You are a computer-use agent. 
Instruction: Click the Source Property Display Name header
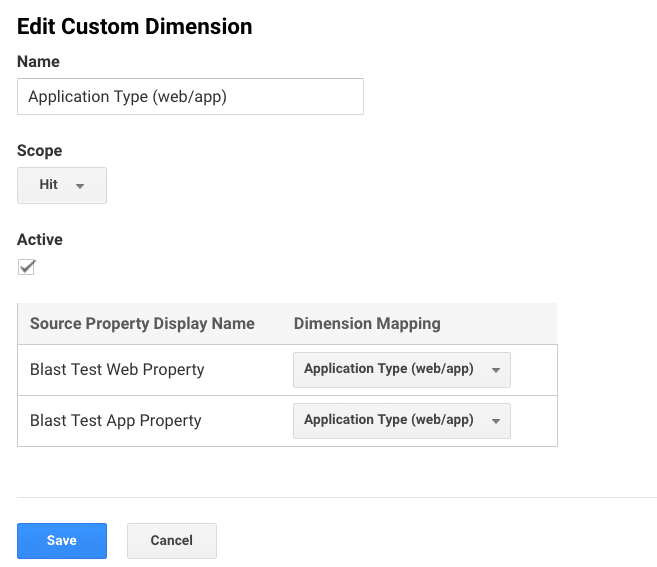pyautogui.click(x=142, y=324)
